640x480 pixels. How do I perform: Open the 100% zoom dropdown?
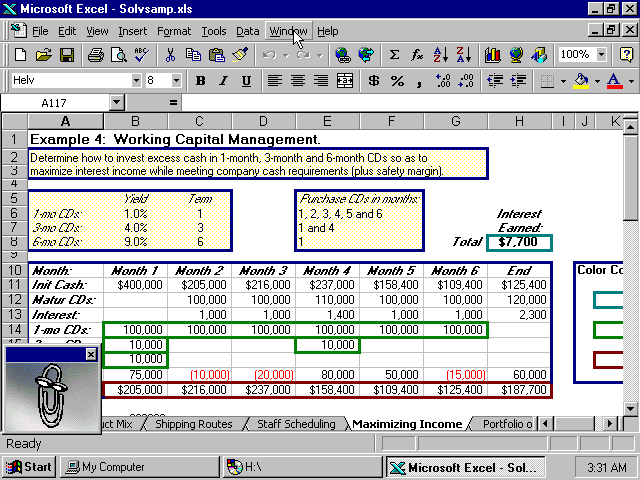(x=602, y=55)
